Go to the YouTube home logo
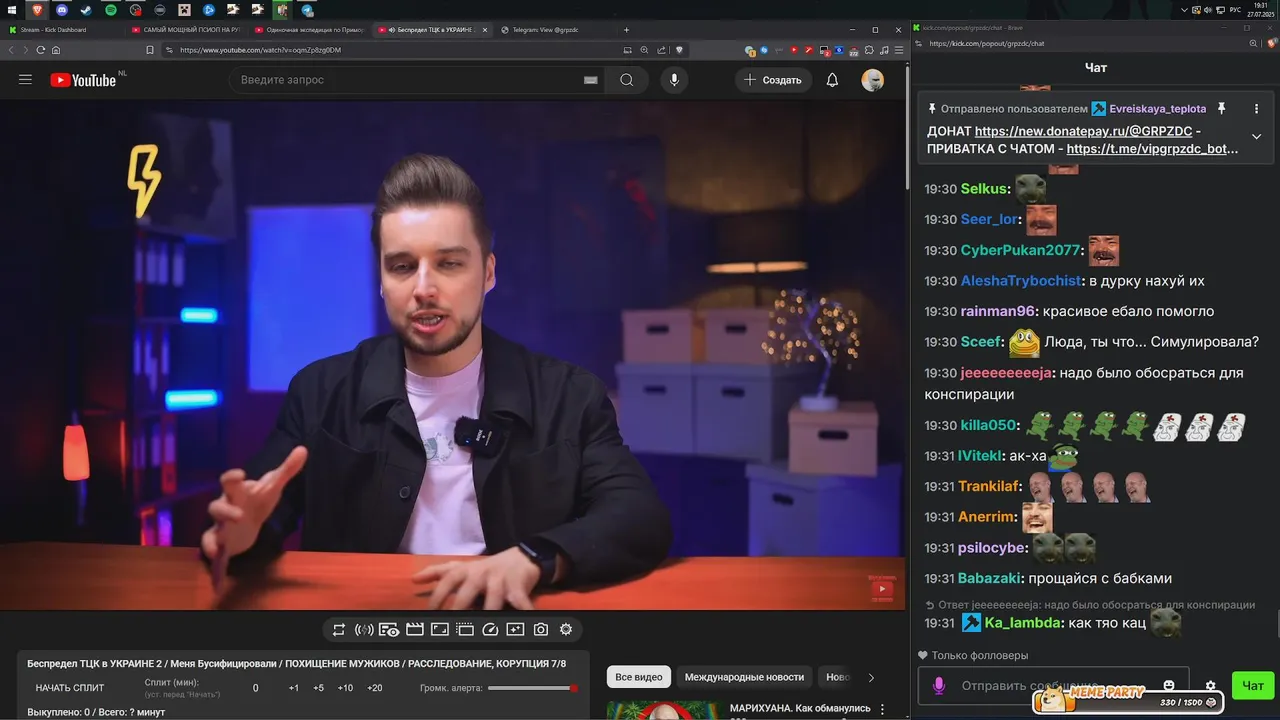 coord(84,80)
